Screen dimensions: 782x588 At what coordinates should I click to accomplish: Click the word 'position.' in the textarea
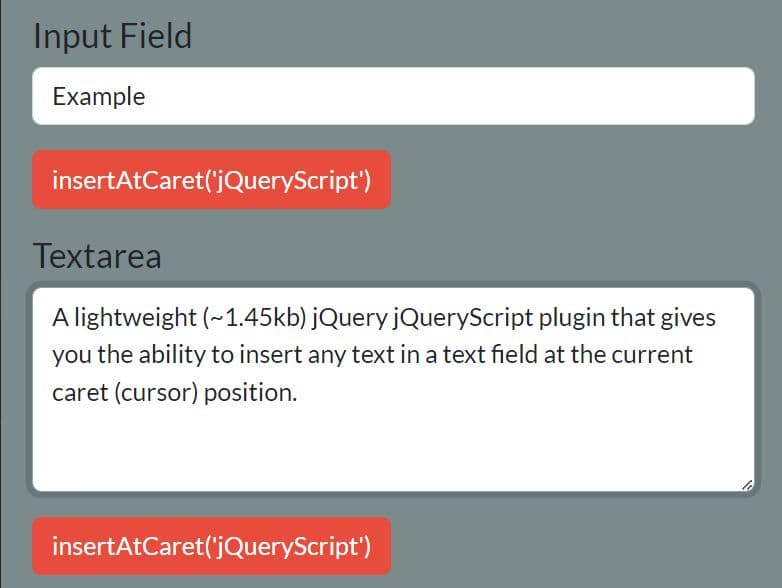pyautogui.click(x=250, y=393)
